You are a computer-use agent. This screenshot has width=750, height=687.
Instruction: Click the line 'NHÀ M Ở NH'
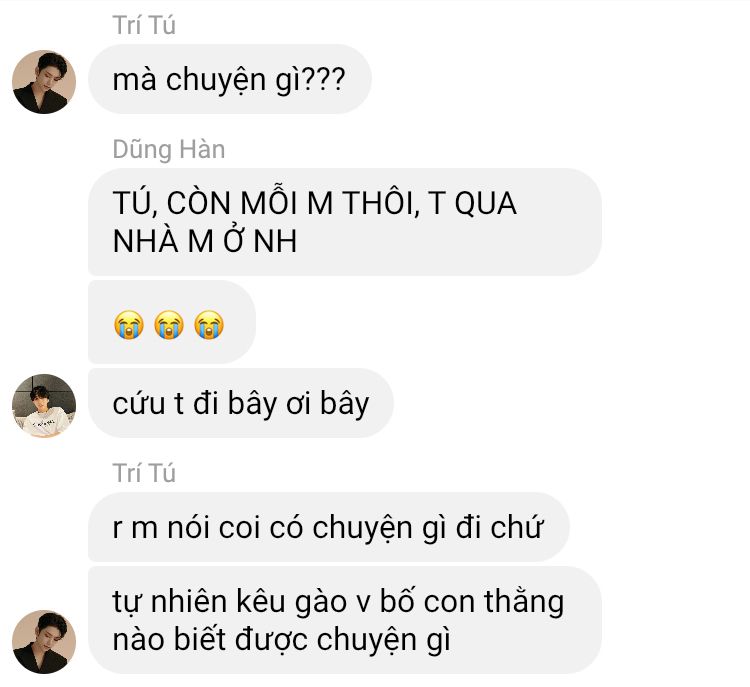[x=205, y=241]
